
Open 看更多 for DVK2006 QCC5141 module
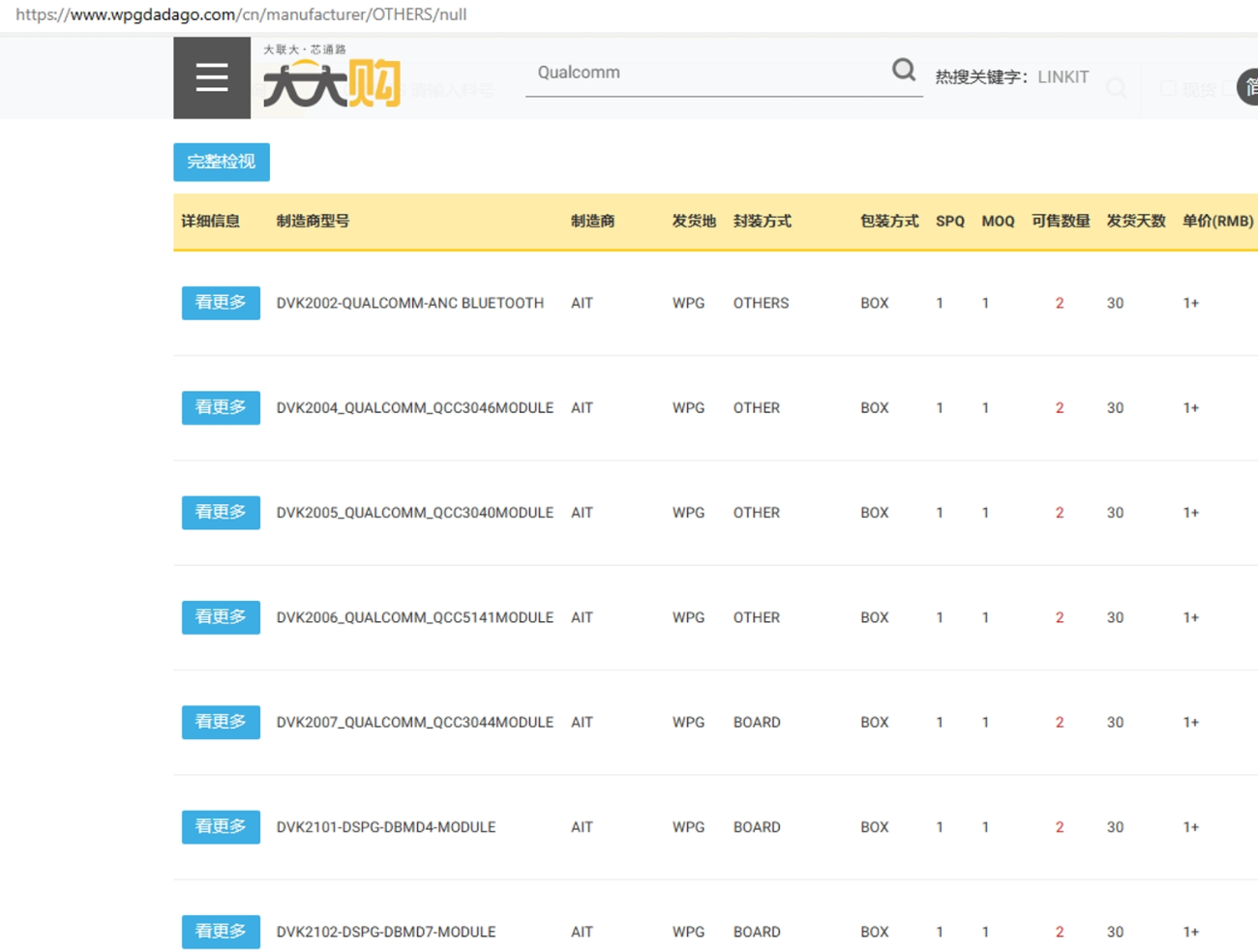point(221,617)
